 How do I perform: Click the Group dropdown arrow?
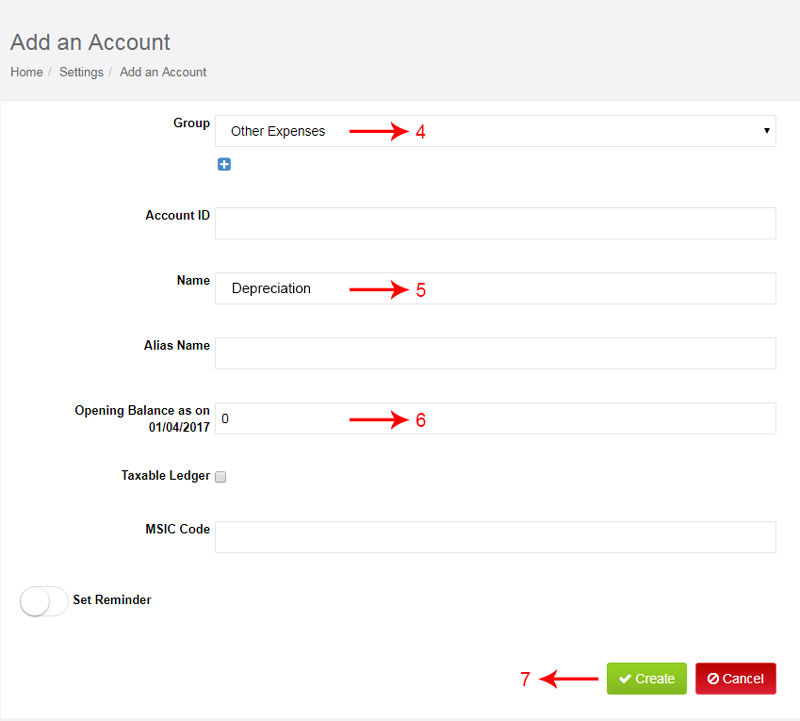point(766,131)
